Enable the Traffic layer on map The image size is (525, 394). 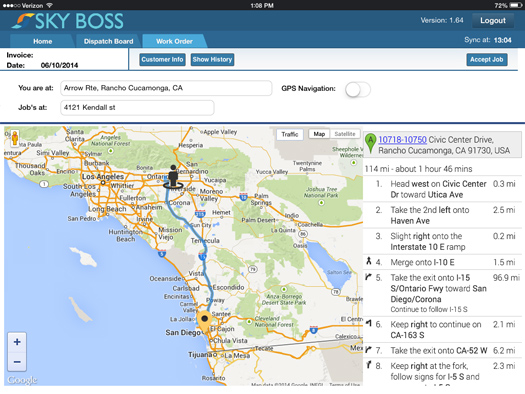point(290,134)
